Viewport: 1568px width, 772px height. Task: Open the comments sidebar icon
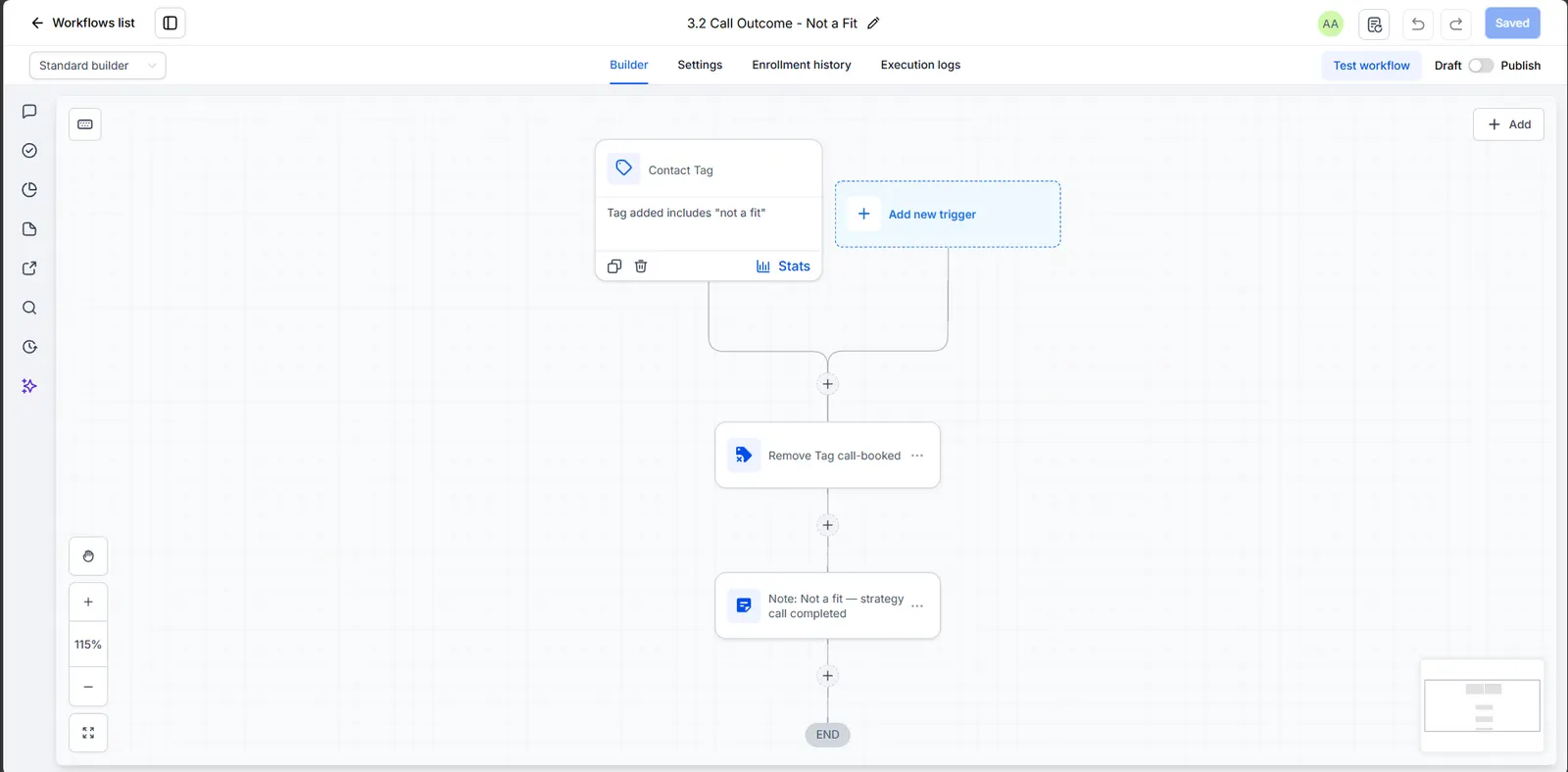[29, 112]
